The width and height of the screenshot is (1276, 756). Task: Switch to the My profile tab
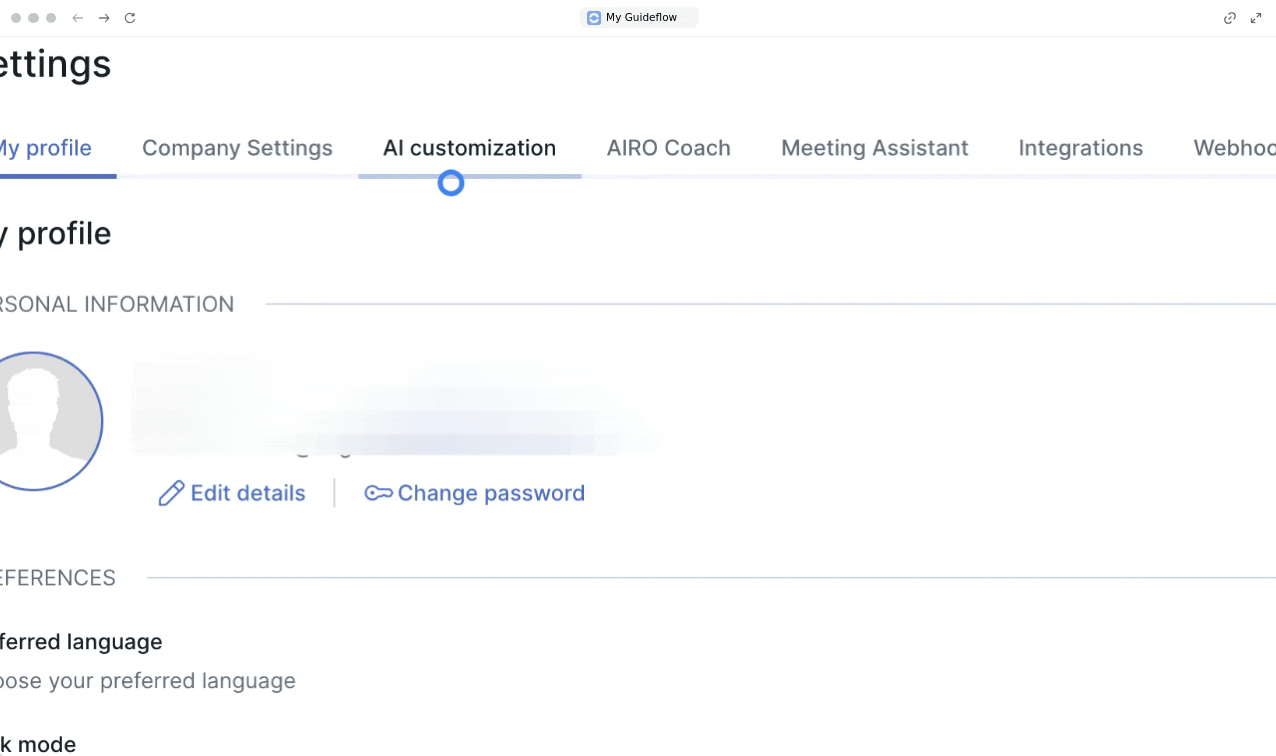45,148
